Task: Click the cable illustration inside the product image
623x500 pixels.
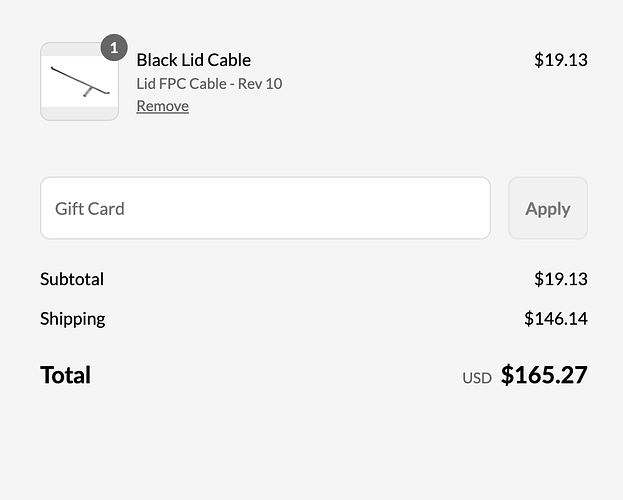Action: (80, 81)
